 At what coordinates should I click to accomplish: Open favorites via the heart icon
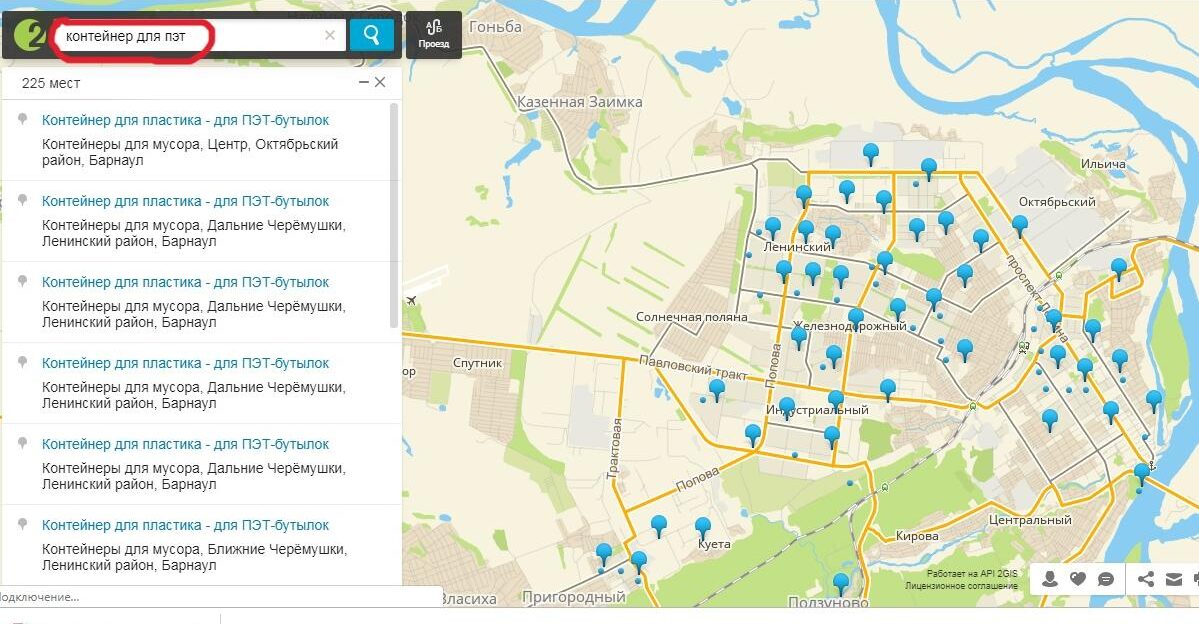click(x=1078, y=580)
